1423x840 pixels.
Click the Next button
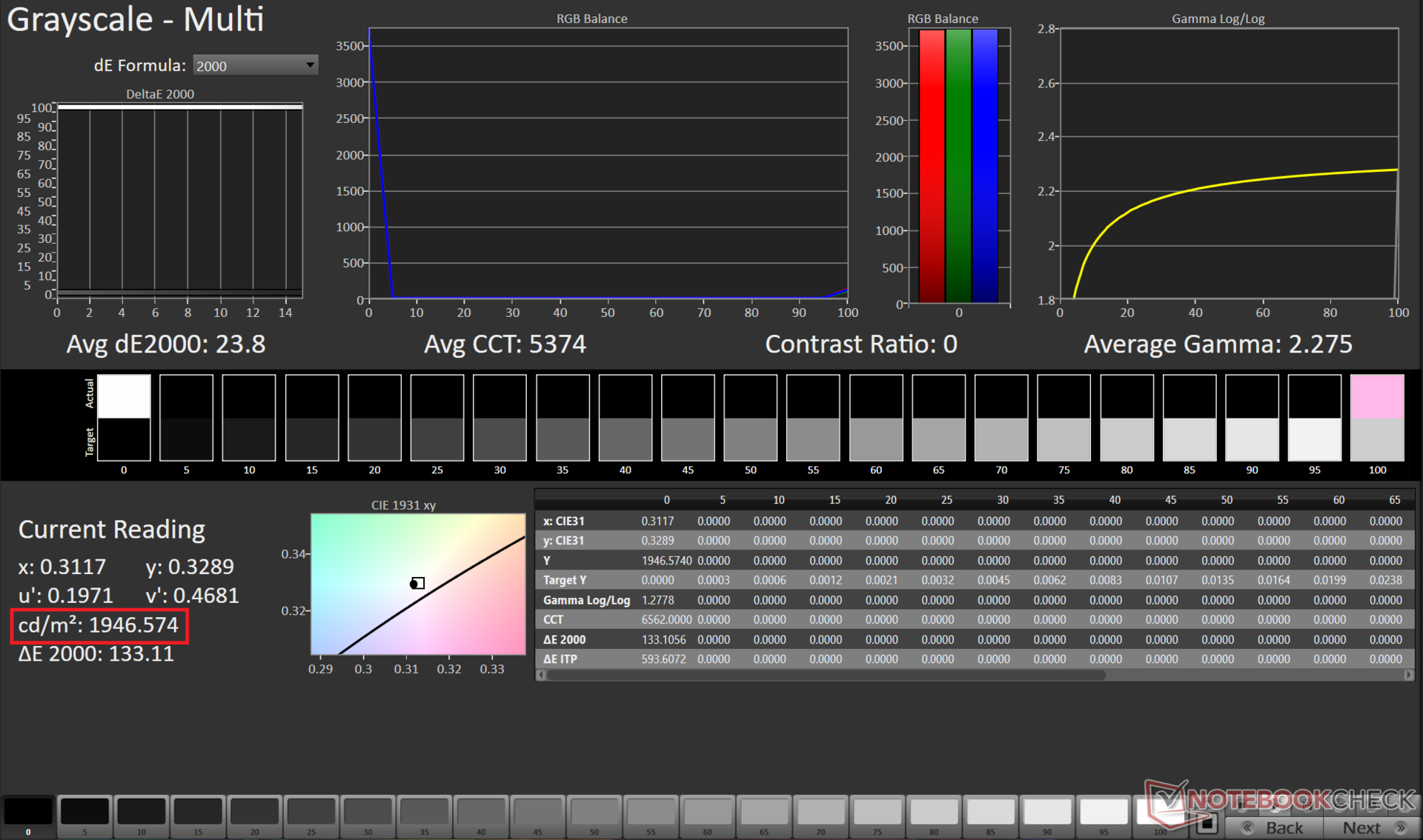pos(1368,827)
